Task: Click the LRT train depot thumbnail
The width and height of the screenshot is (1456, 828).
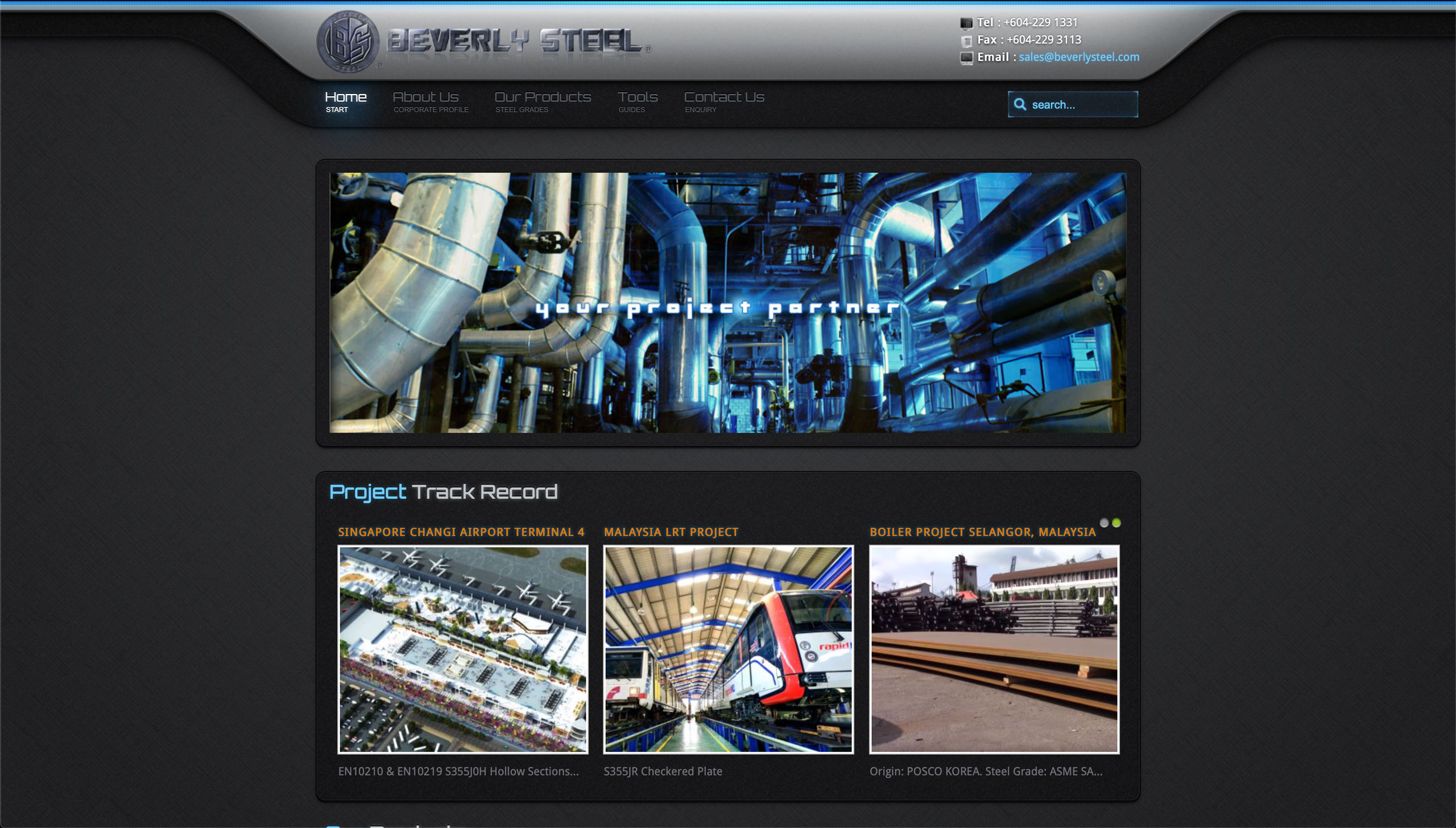Action: [x=728, y=649]
